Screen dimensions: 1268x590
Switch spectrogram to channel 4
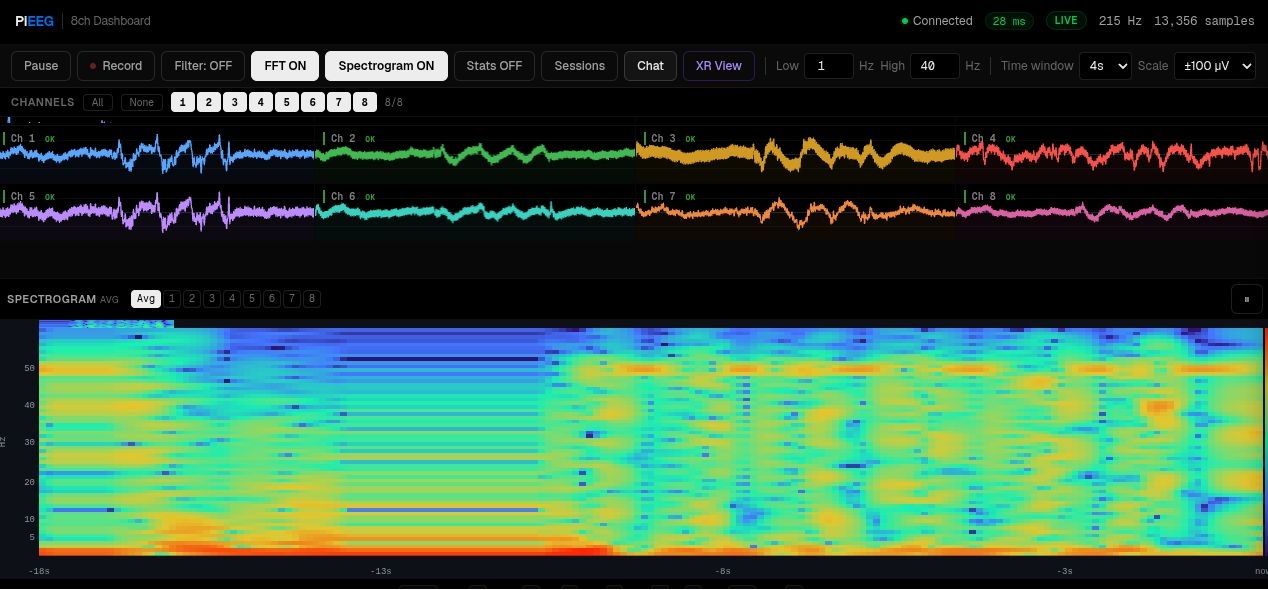(x=232, y=299)
